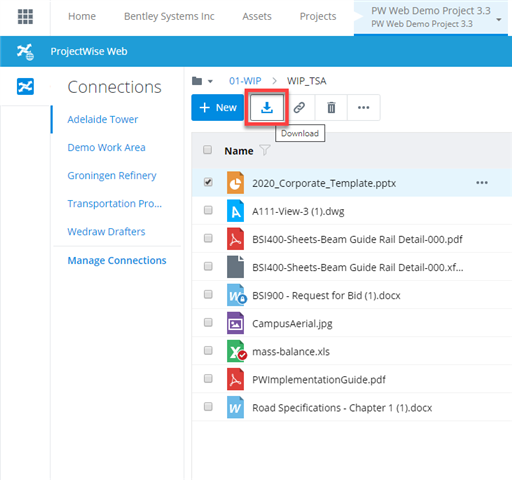Image resolution: width=512 pixels, height=480 pixels.
Task: Open A111-View-3 (1).dwg file name
Action: [x=298, y=211]
